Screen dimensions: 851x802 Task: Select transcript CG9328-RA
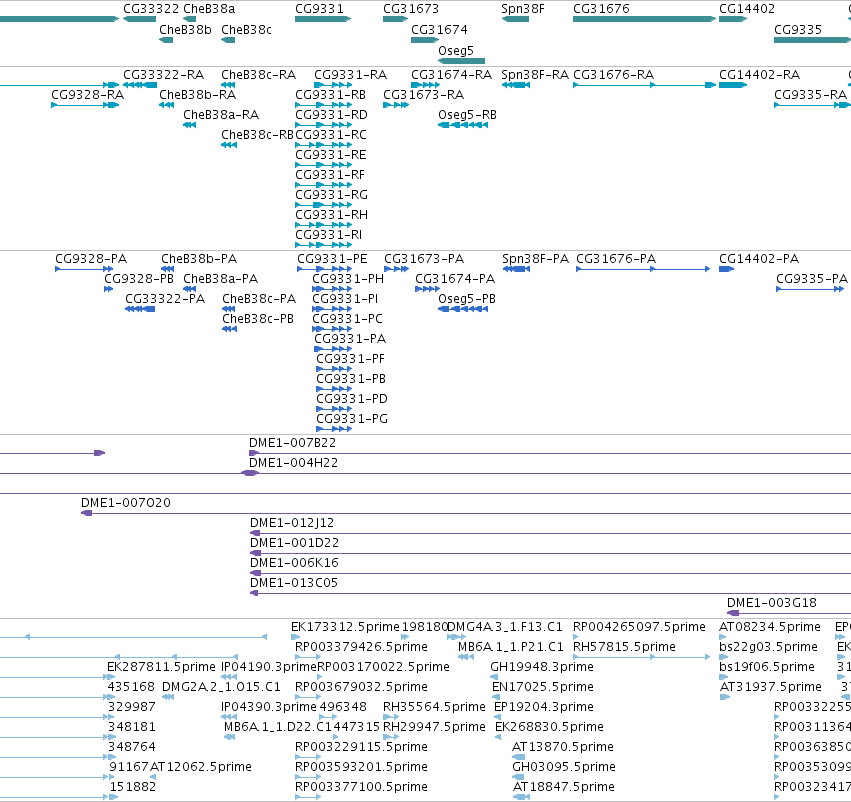tap(87, 95)
